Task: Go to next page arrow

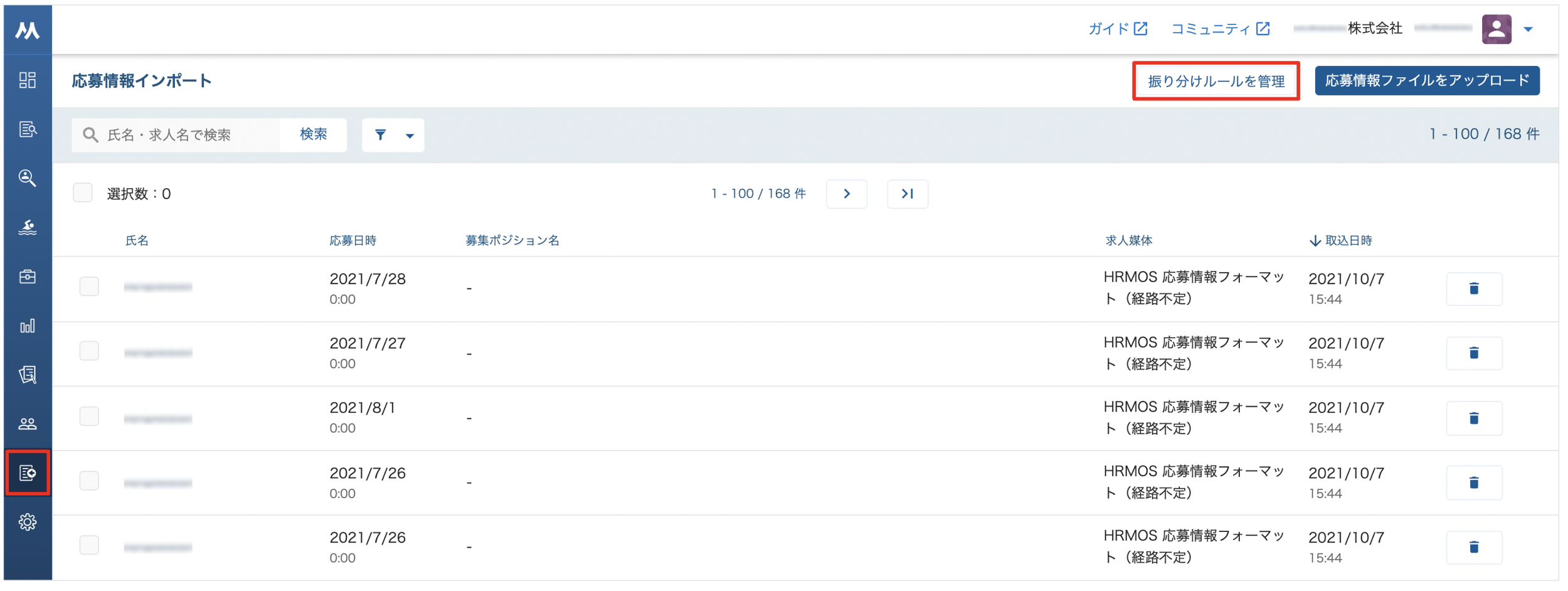Action: tap(847, 194)
